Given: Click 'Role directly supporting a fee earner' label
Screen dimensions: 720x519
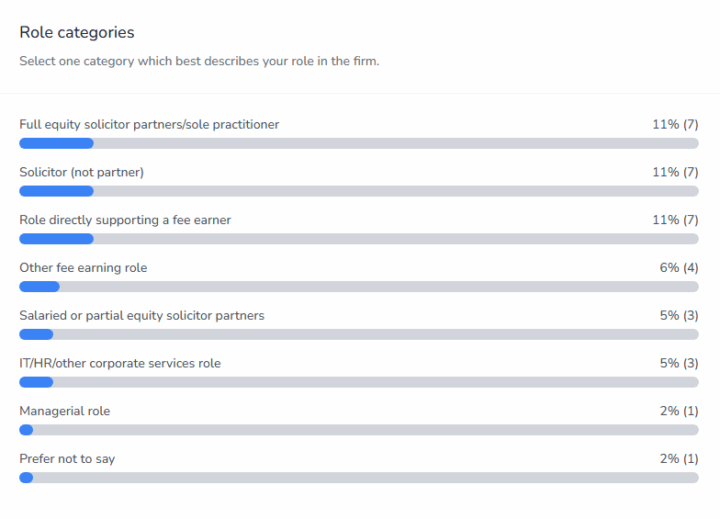Looking at the screenshot, I should point(125,220).
